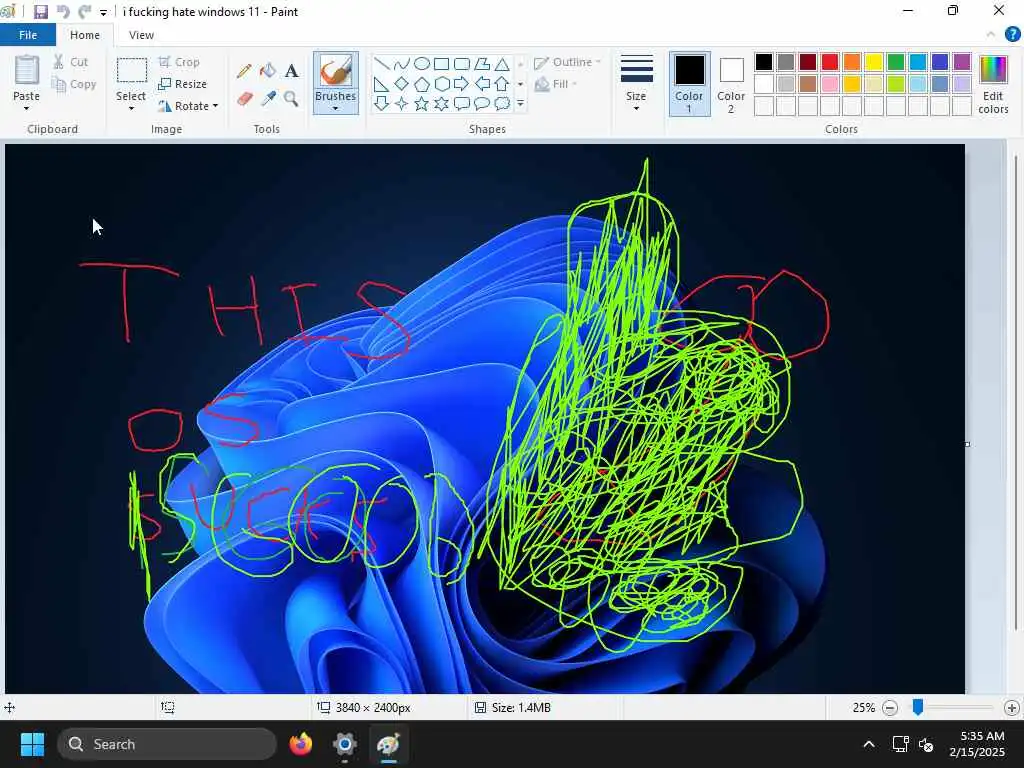The image size is (1024, 768).
Task: Pick the purple color swatch
Action: (962, 62)
